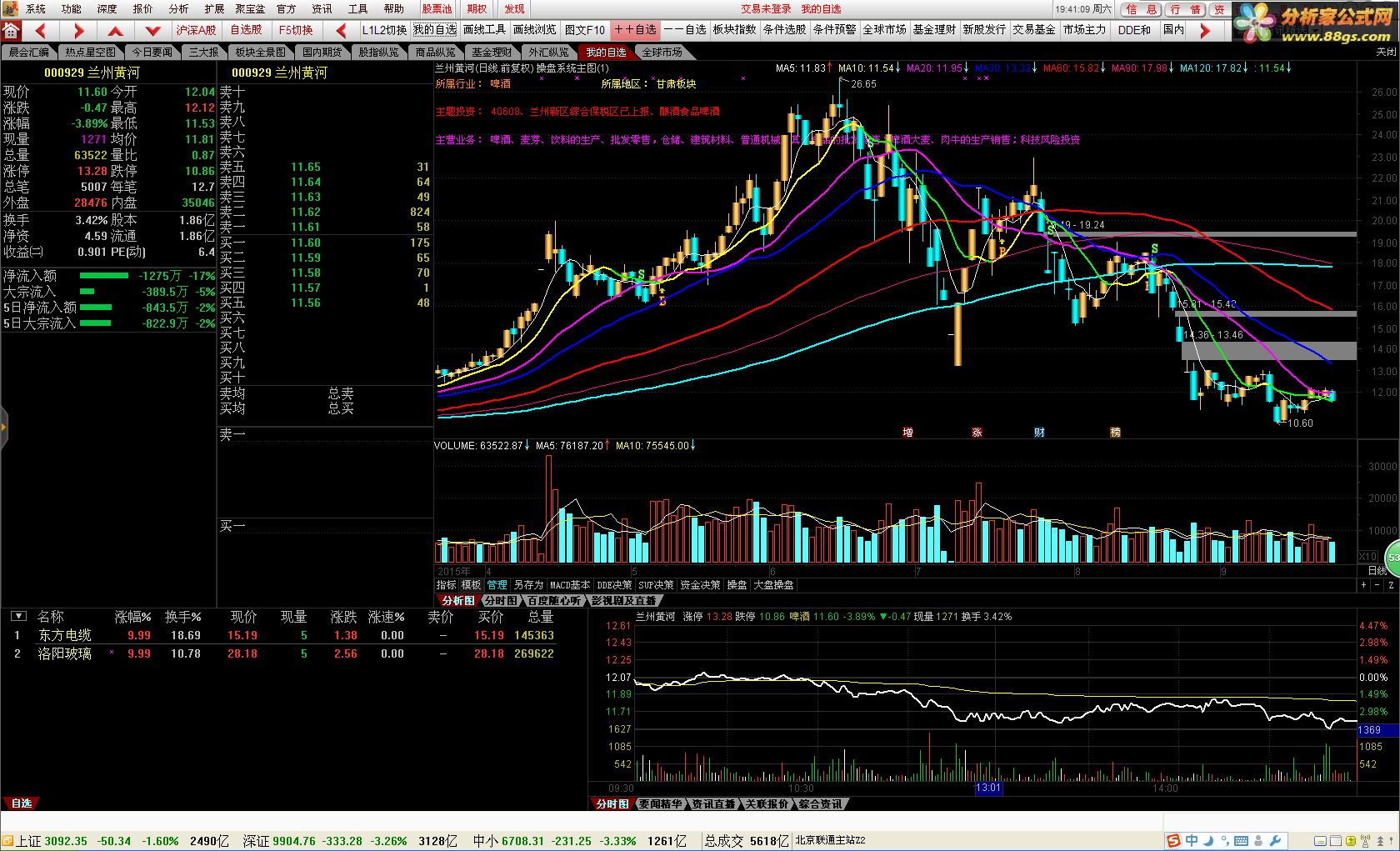The height and width of the screenshot is (851, 1400).
Task: Click the 股票池 button
Action: pos(437,9)
